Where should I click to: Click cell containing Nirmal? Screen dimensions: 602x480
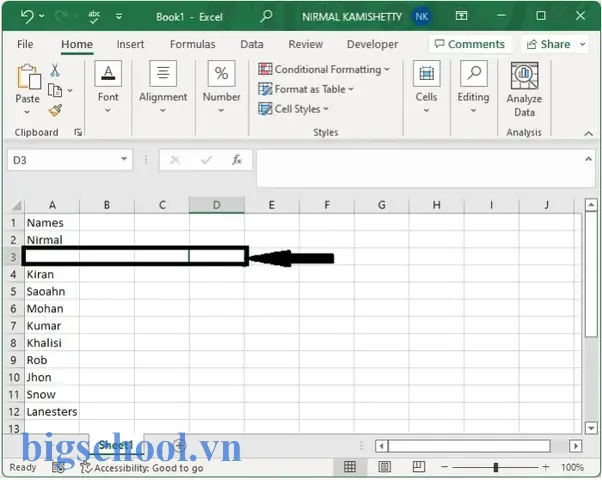52,240
